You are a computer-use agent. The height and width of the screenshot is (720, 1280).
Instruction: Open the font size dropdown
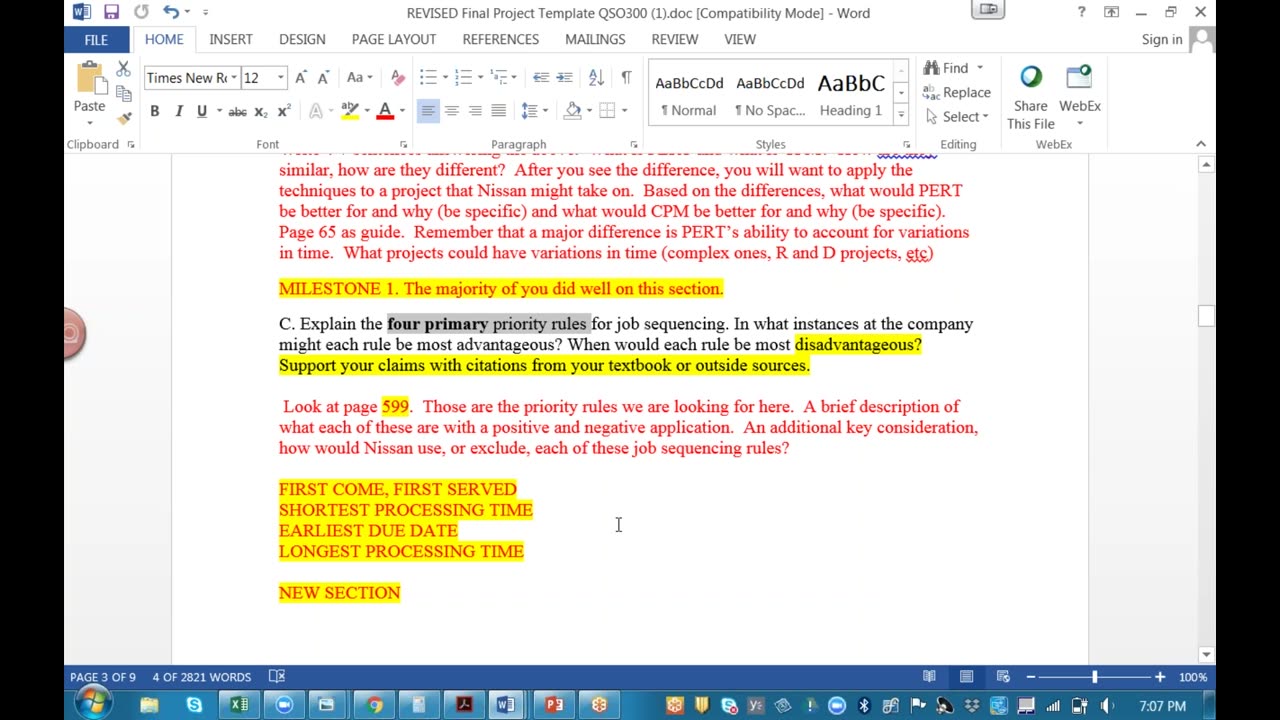281,78
